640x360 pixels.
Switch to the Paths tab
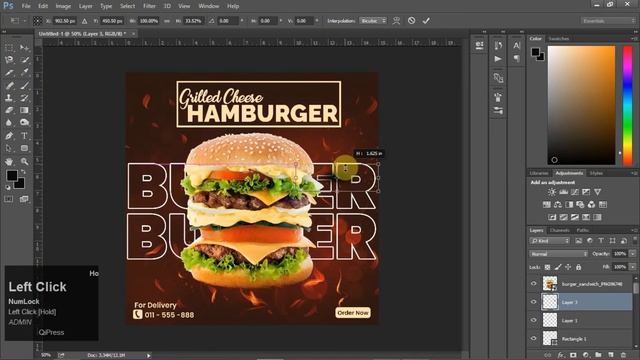582,230
